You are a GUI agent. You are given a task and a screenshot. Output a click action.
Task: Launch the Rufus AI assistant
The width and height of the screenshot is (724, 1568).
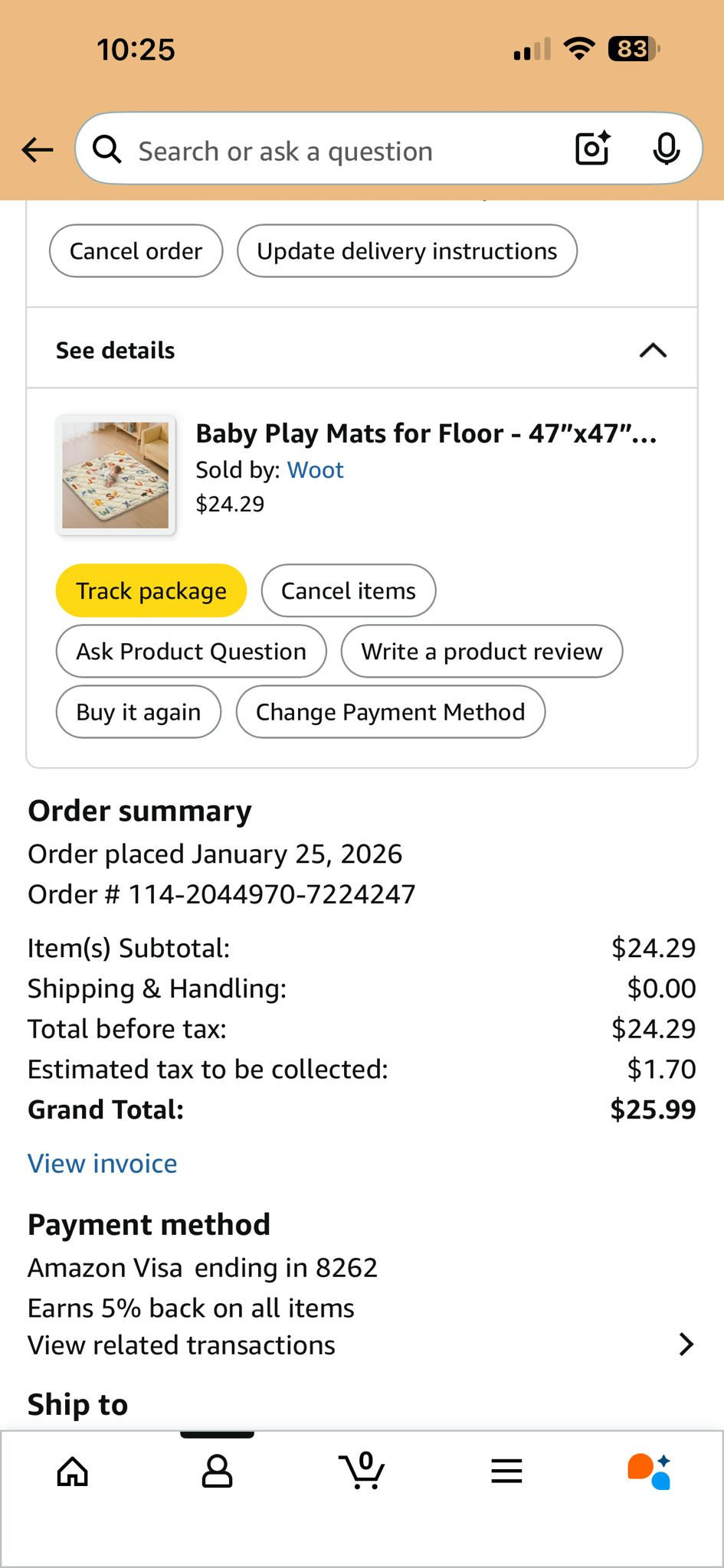click(x=649, y=1471)
